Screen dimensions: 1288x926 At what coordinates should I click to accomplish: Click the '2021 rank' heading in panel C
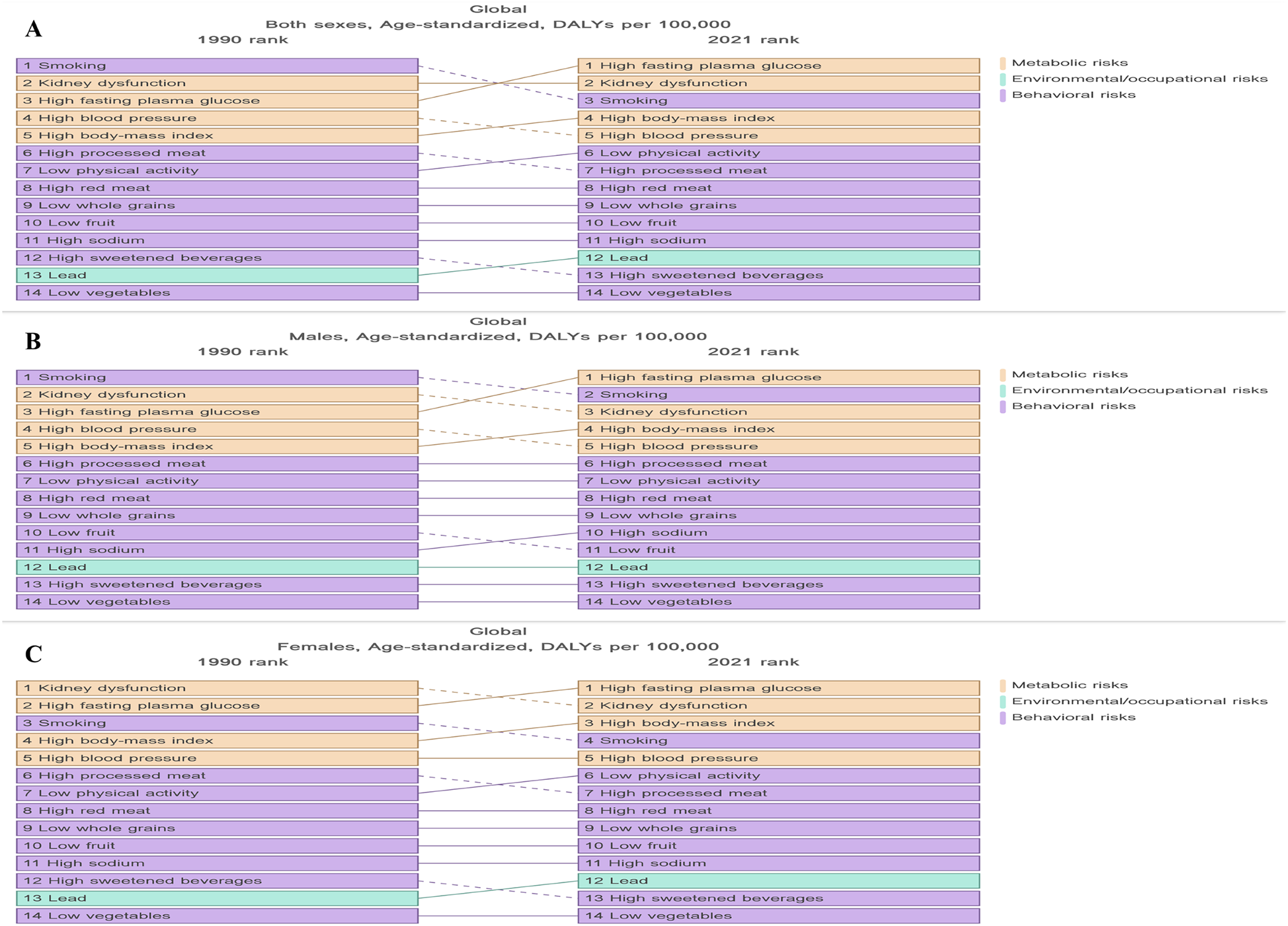point(754,661)
